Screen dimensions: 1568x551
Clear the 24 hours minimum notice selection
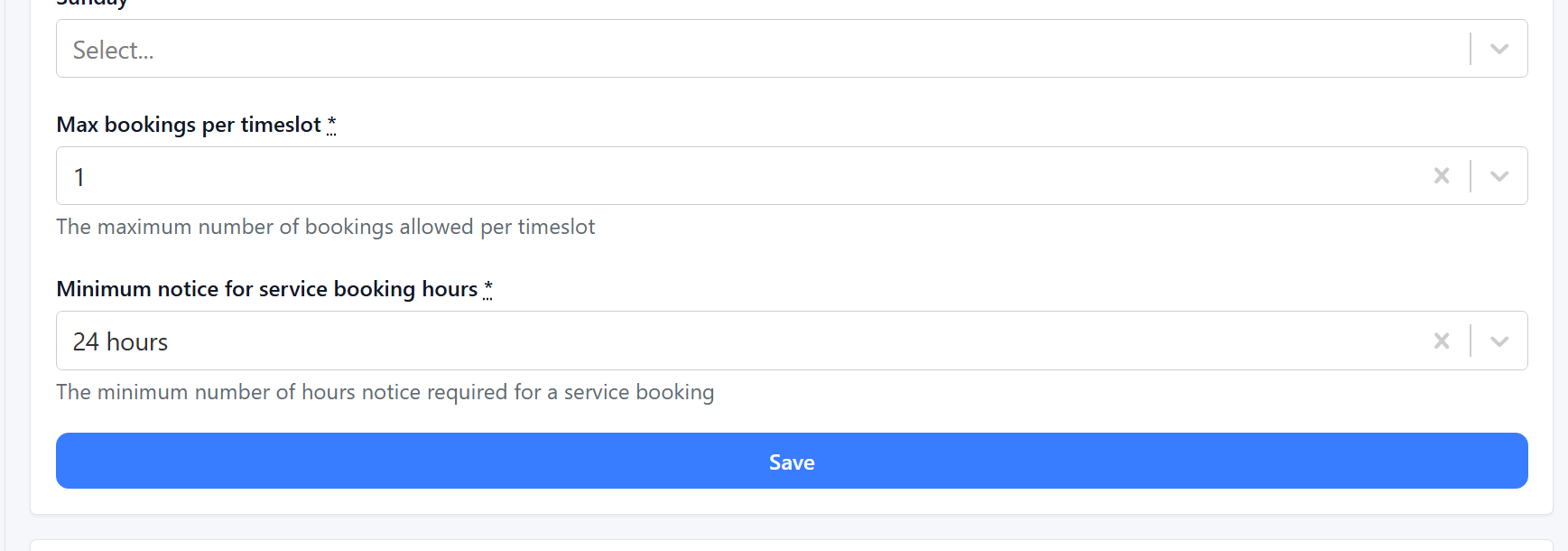(1442, 341)
